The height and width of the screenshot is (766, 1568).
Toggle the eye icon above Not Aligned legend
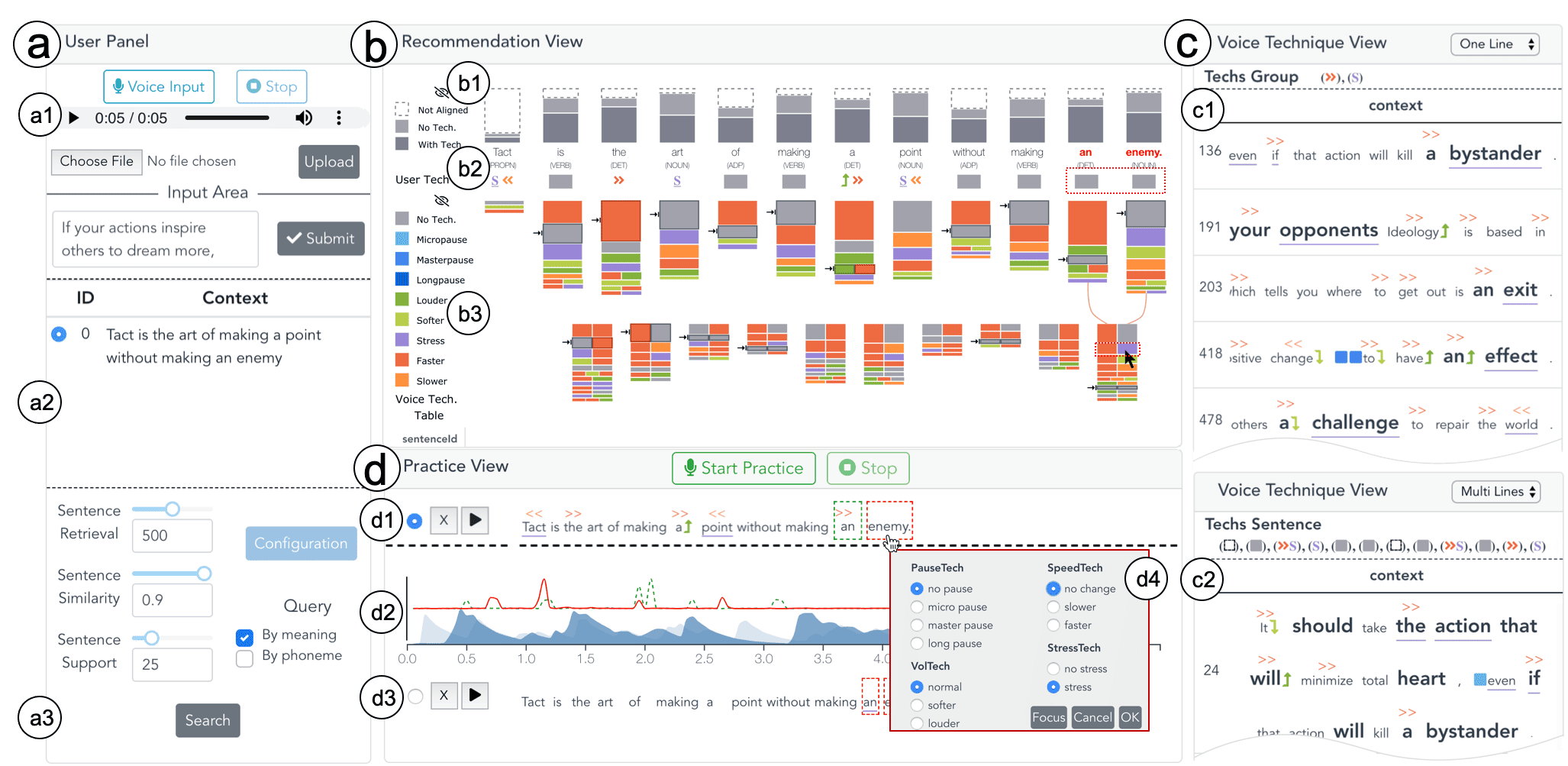tap(441, 92)
